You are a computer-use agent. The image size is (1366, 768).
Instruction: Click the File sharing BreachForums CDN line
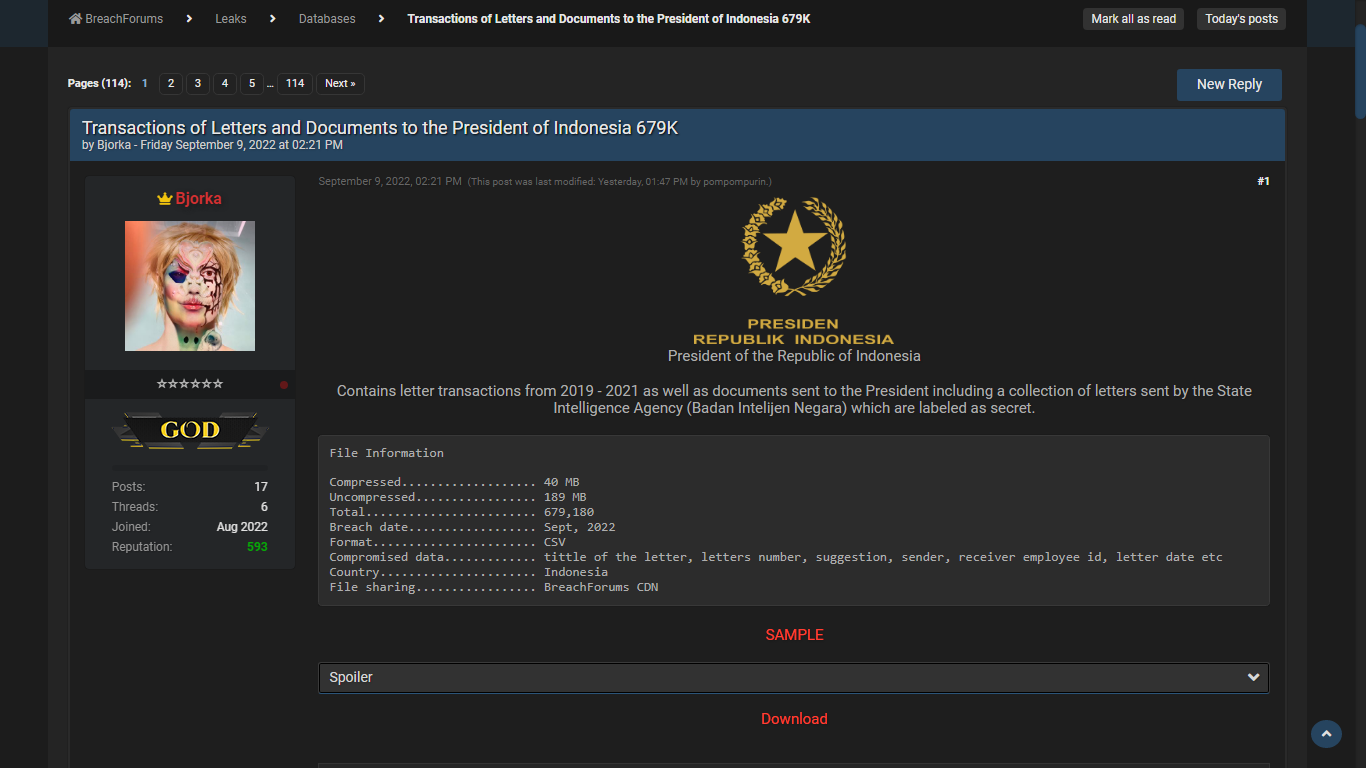click(x=494, y=587)
